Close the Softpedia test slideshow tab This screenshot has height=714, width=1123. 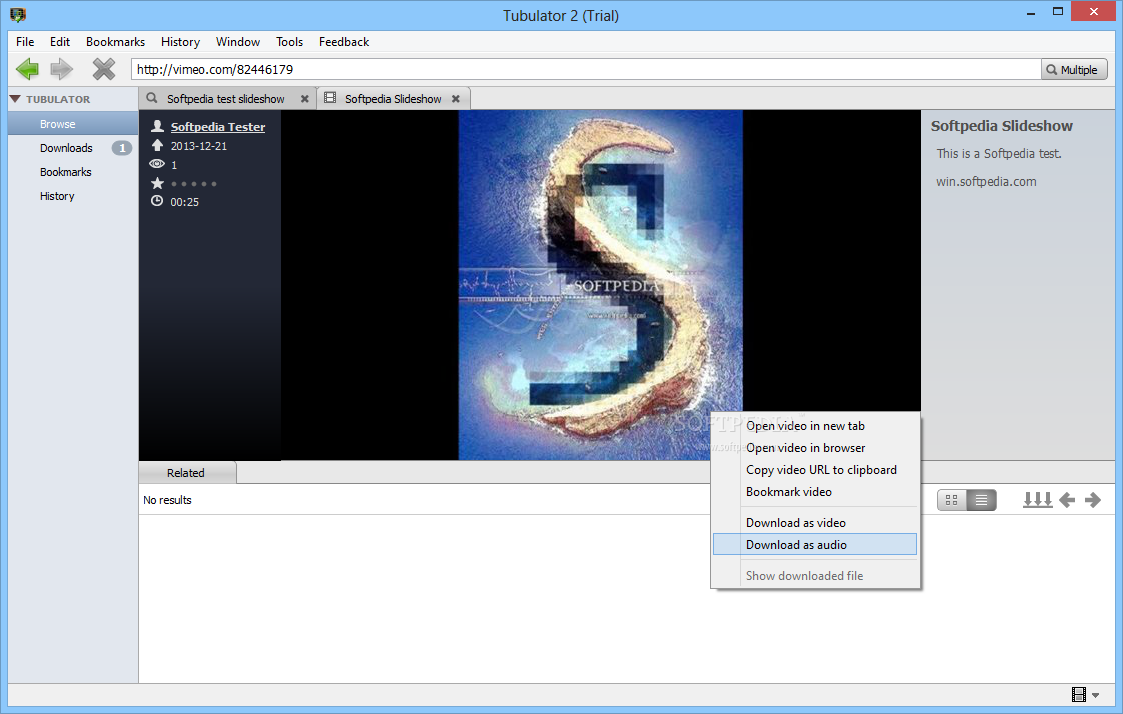304,99
